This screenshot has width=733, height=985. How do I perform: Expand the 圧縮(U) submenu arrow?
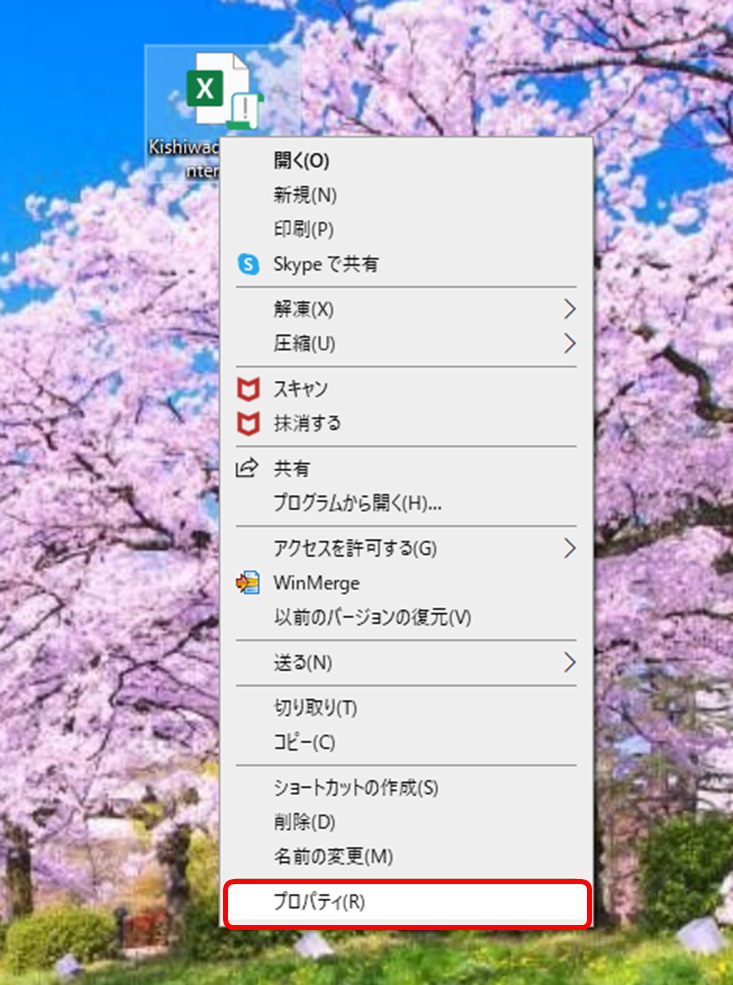(x=569, y=344)
